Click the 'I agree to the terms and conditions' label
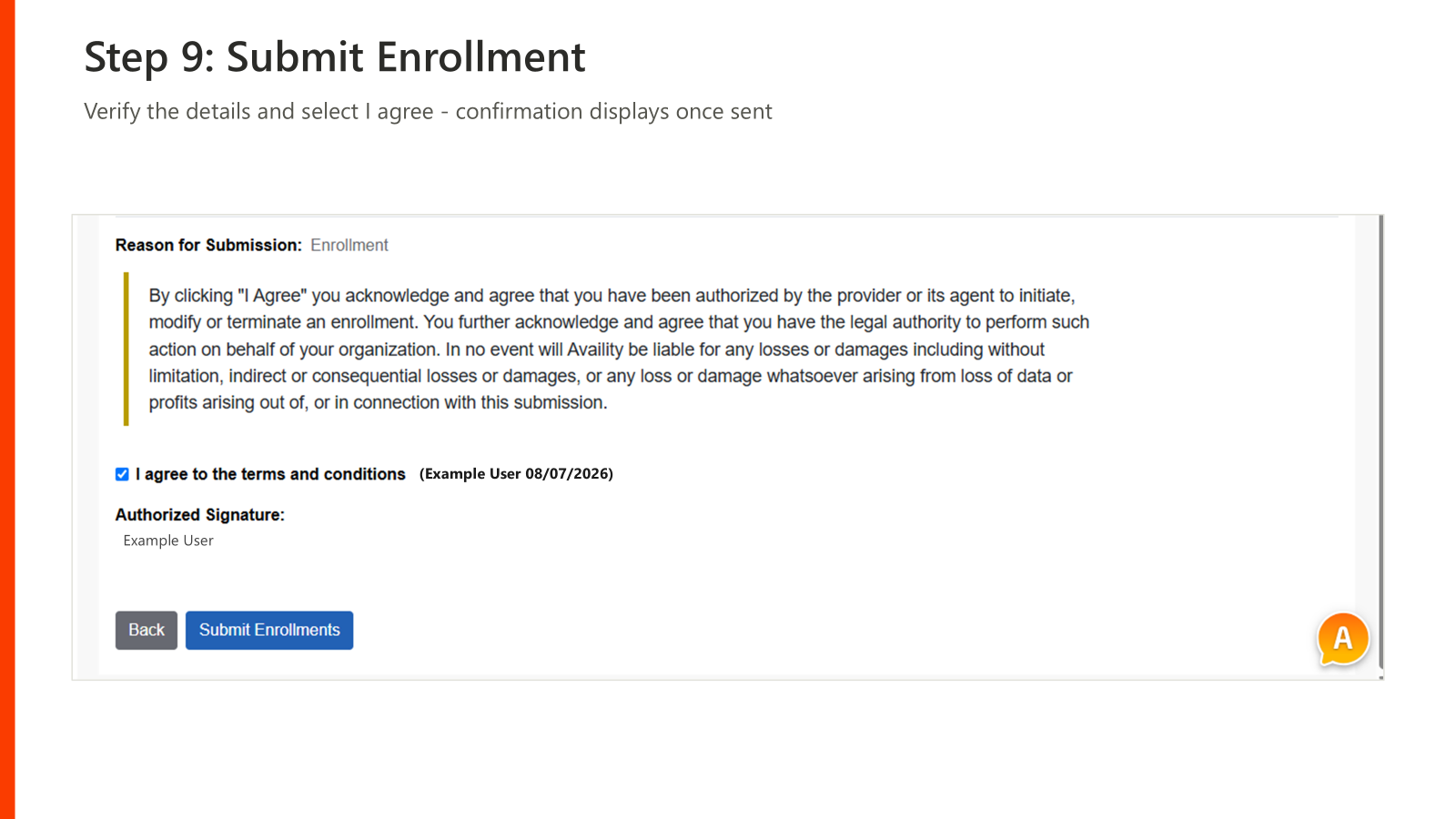The image size is (1456, 819). pos(270,474)
